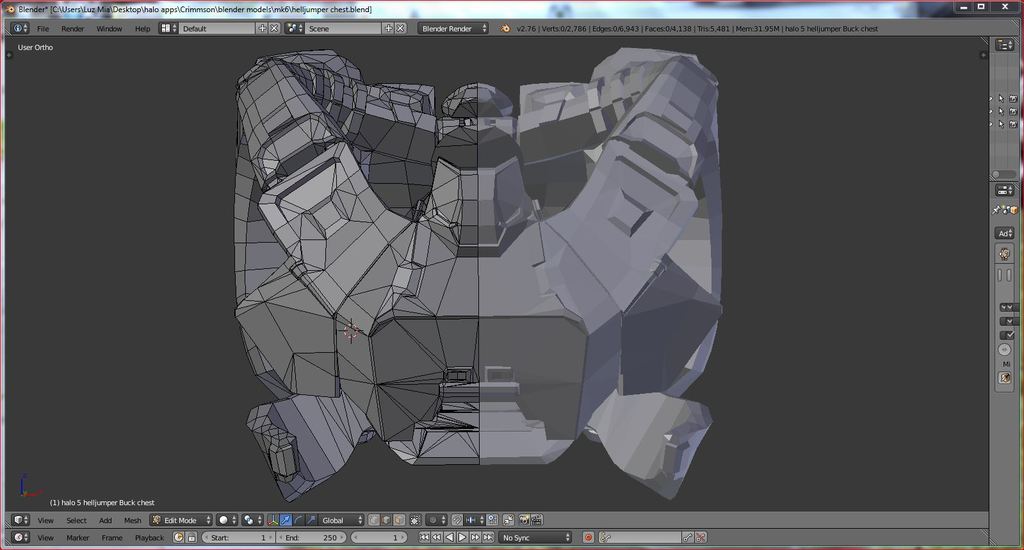1024x550 pixels.
Task: Add a new screen layout
Action: click(x=263, y=28)
